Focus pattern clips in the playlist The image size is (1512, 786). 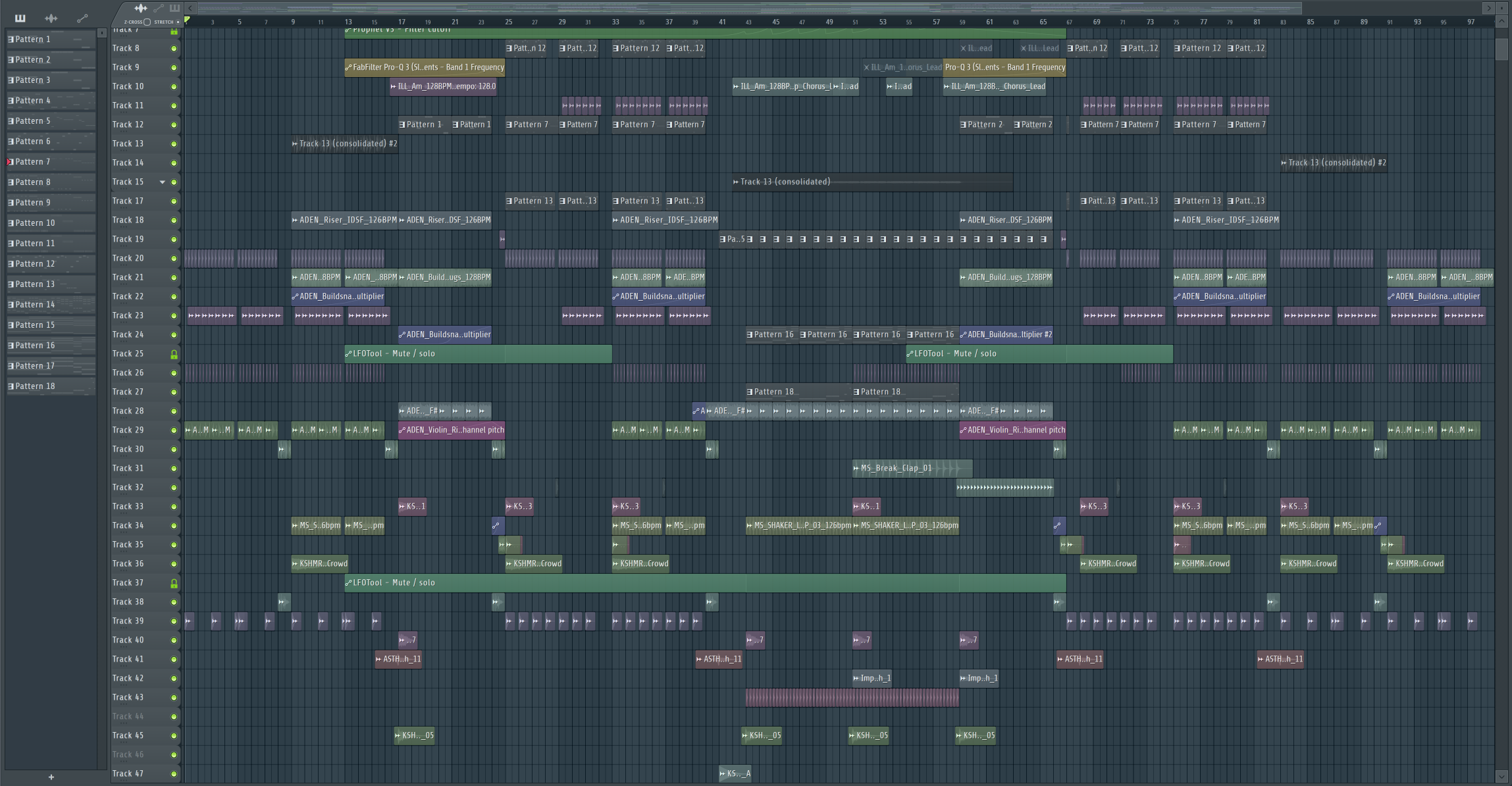[174, 8]
